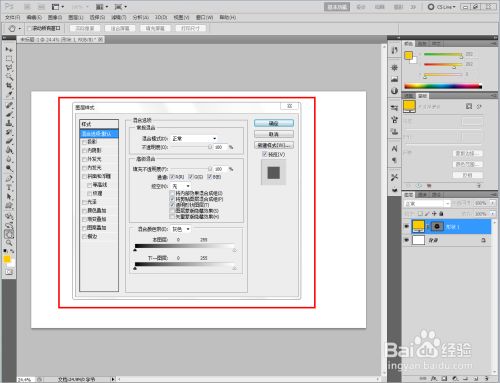This screenshot has height=383, width=500.
Task: Select the Lasso tool
Action: pos(9,68)
